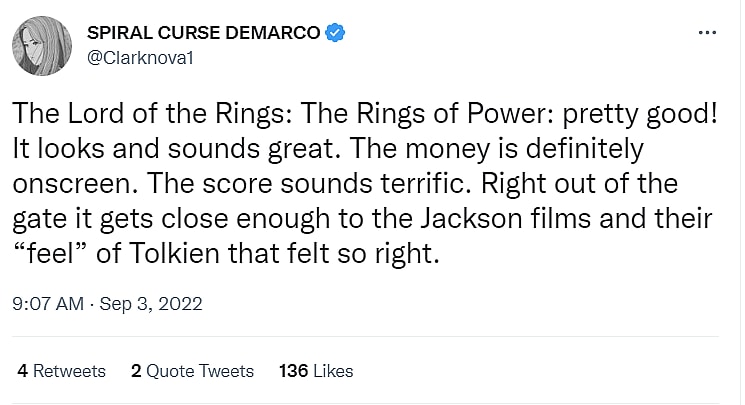Image resolution: width=745 pixels, height=405 pixels.
Task: Click the number 136 beside Likes
Action: tap(292, 371)
